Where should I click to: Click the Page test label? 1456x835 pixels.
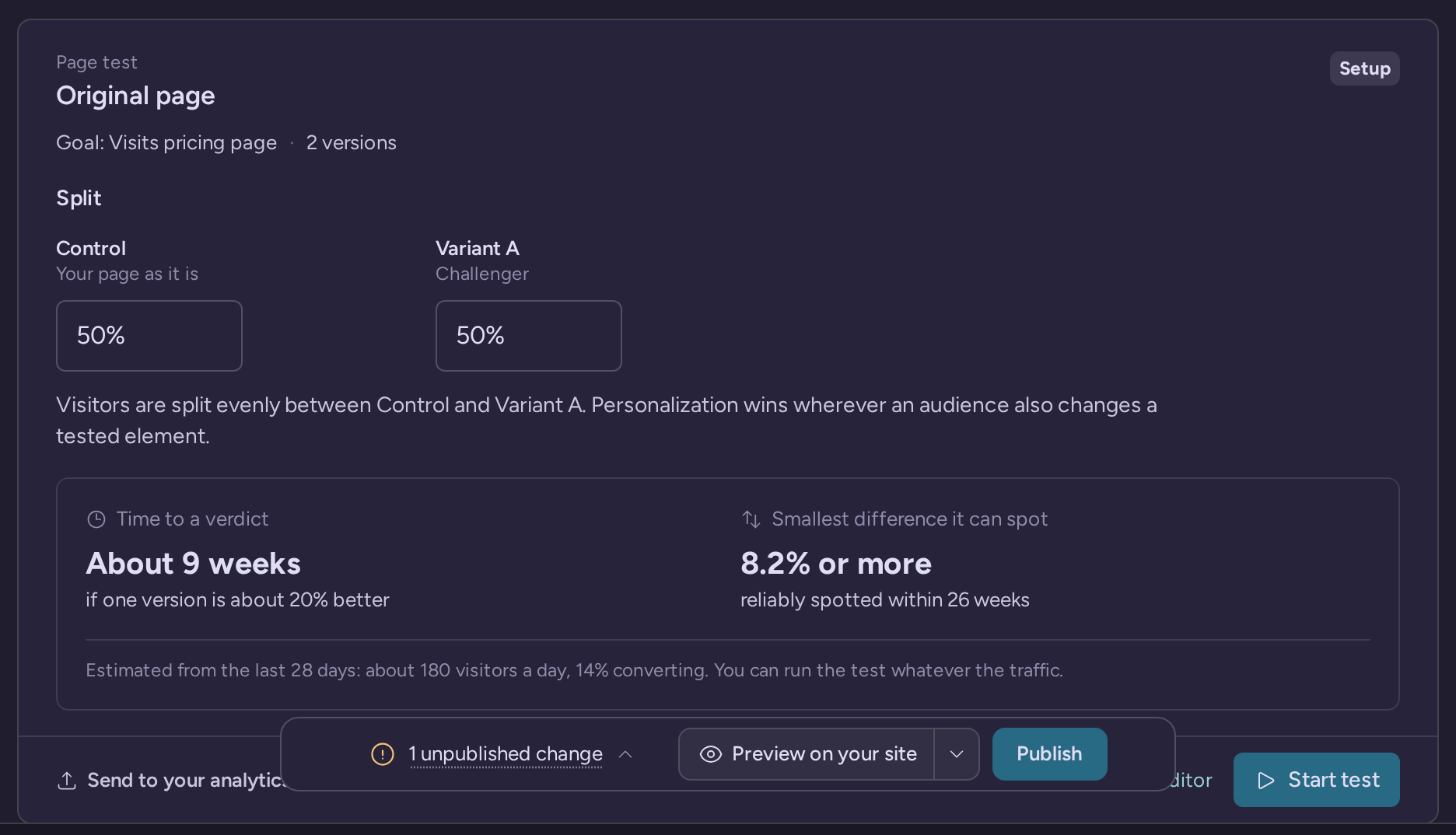click(96, 62)
